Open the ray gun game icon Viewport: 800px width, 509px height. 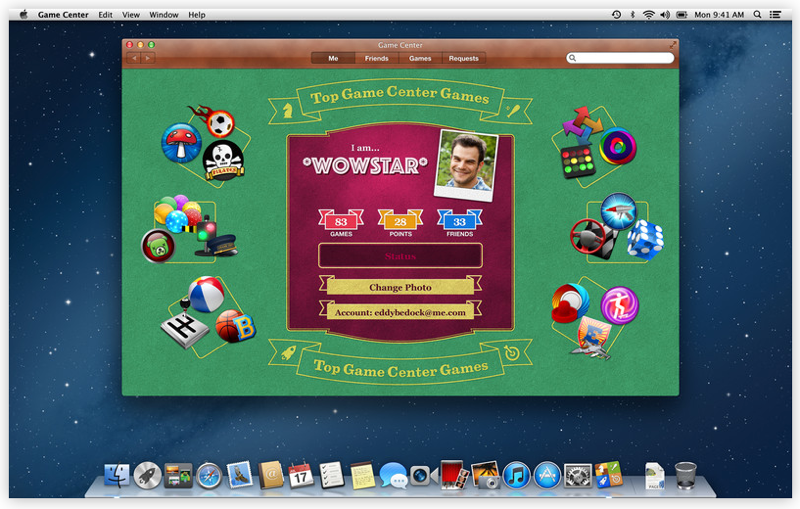pos(618,211)
